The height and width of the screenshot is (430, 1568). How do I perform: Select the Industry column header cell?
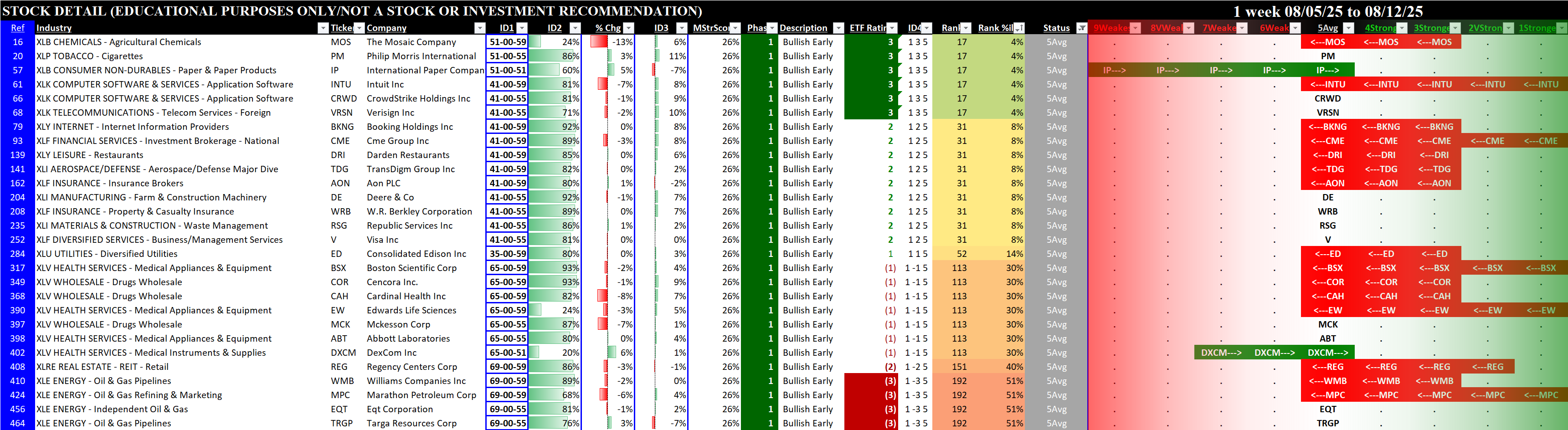click(182, 28)
